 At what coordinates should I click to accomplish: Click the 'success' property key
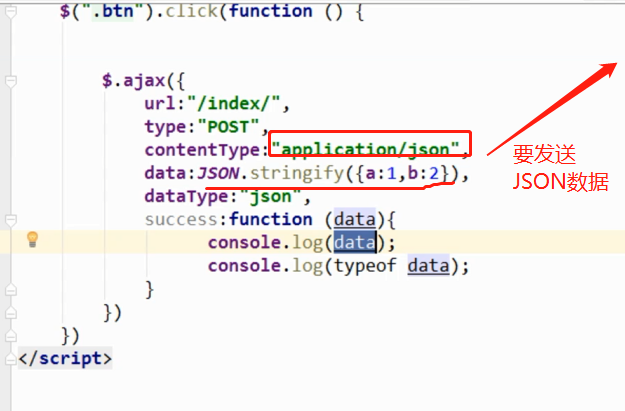tap(181, 220)
